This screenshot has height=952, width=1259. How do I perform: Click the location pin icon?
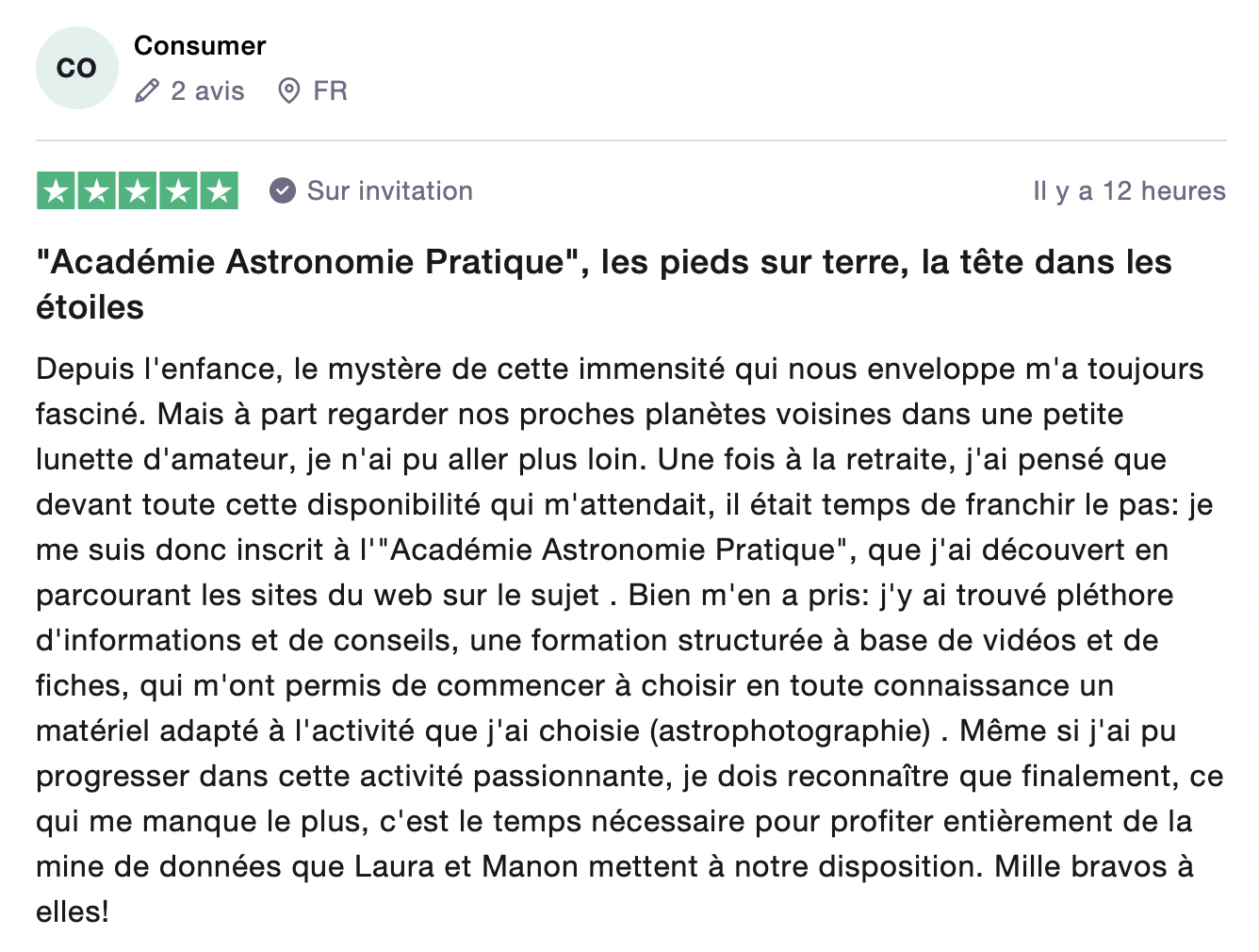[x=289, y=91]
